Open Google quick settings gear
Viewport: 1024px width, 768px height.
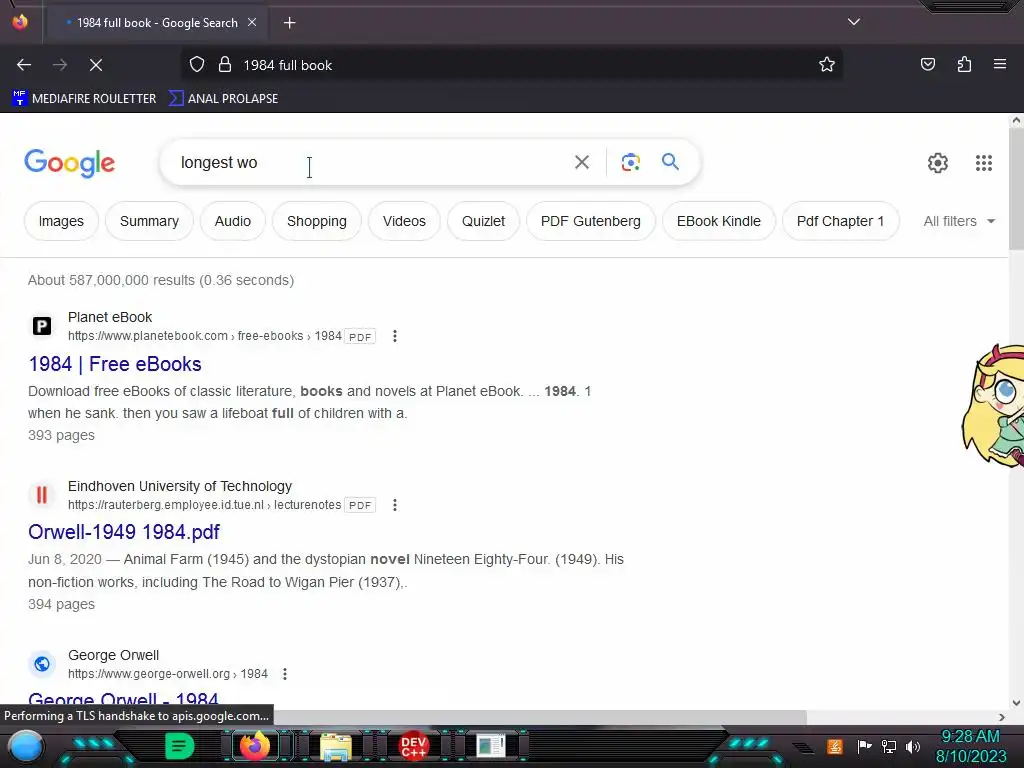pyautogui.click(x=938, y=163)
